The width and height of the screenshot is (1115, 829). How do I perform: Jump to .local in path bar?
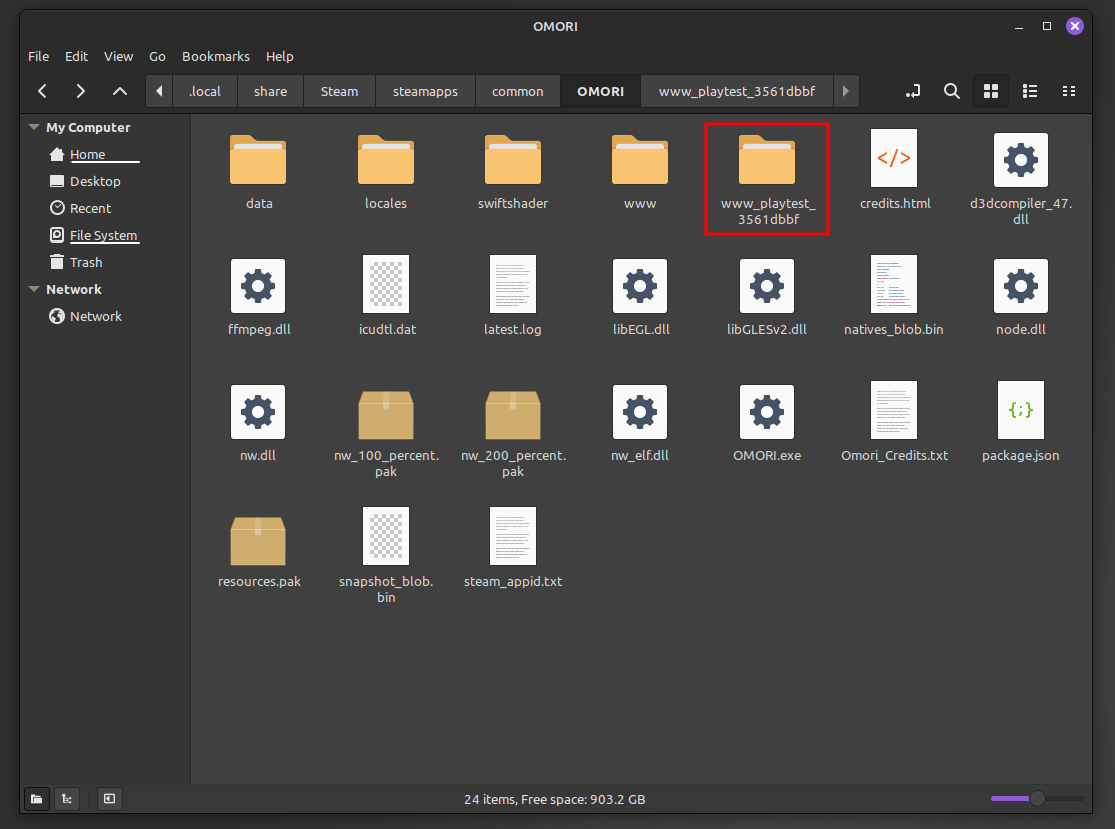(x=205, y=91)
